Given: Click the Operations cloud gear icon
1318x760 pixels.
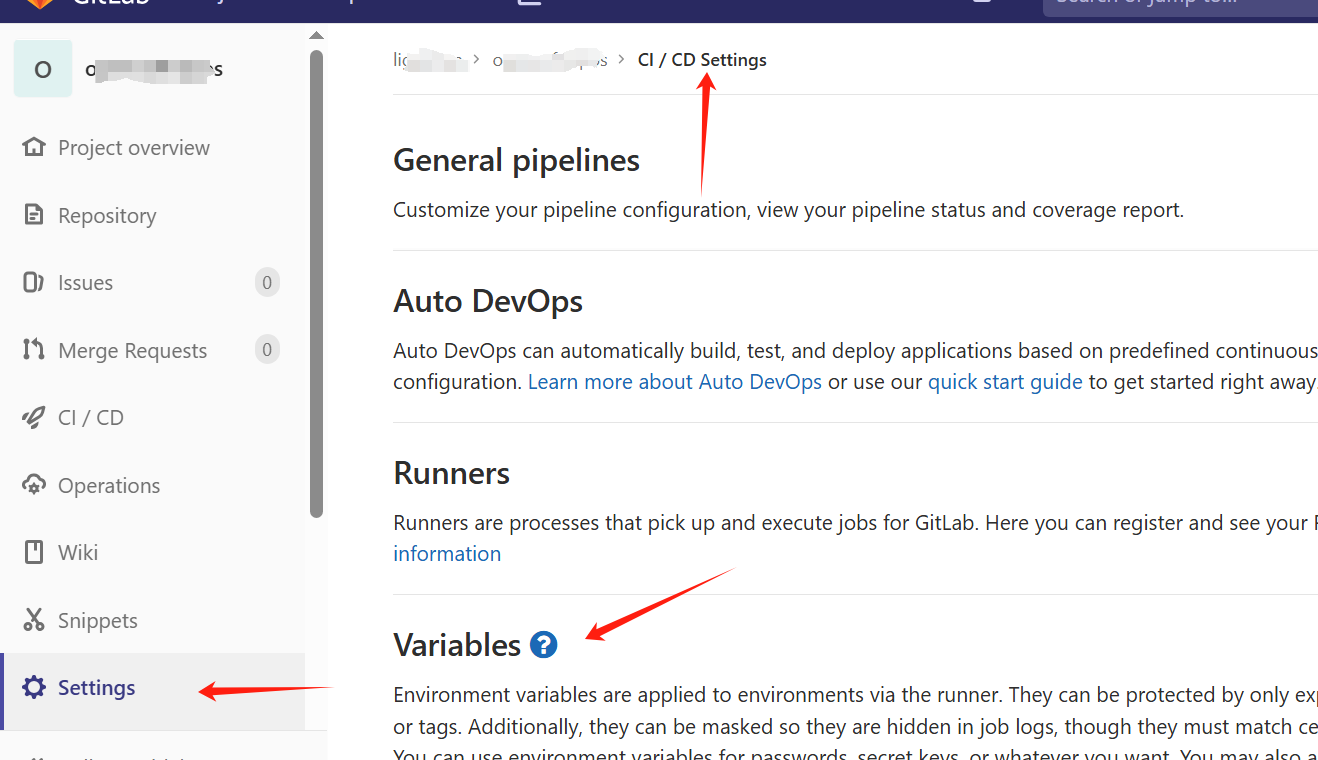Looking at the screenshot, I should [34, 485].
